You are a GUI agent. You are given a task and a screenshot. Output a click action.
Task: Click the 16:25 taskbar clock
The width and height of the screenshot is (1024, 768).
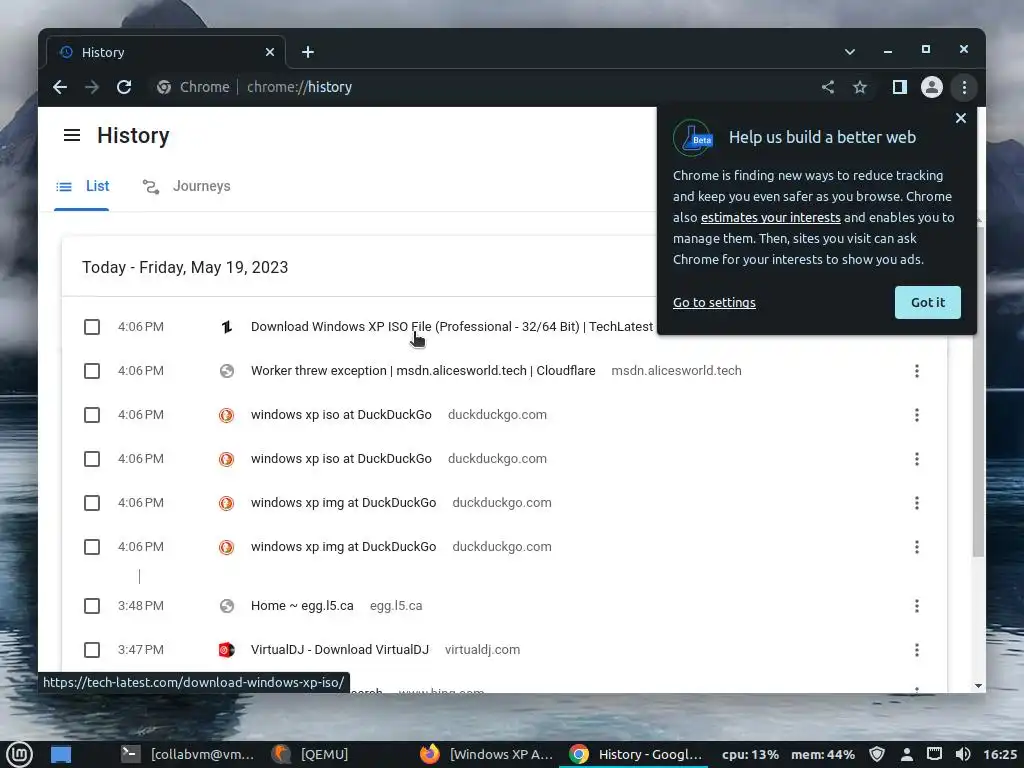point(1000,754)
